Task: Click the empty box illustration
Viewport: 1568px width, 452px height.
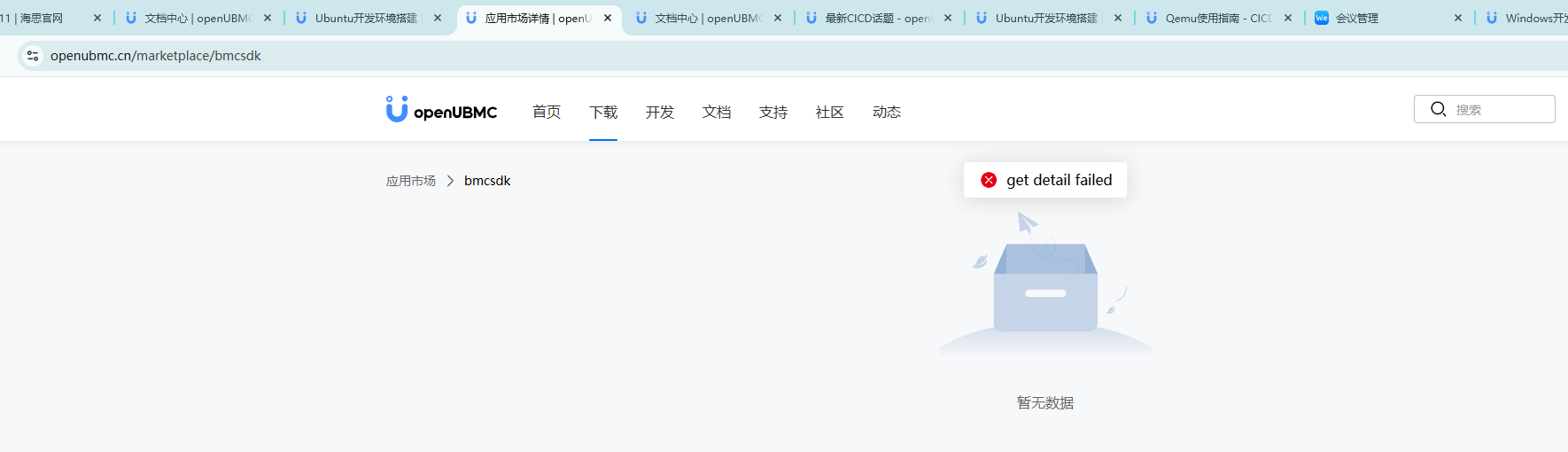Action: click(x=1045, y=284)
